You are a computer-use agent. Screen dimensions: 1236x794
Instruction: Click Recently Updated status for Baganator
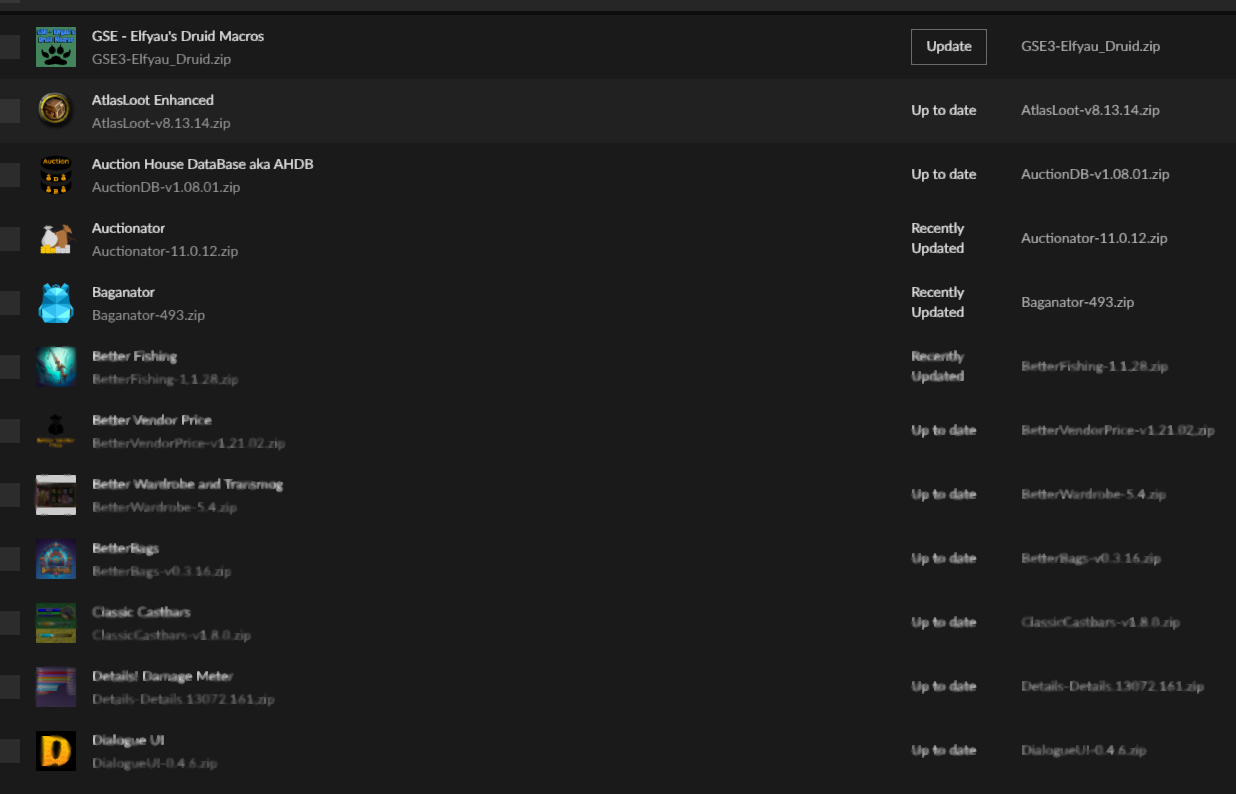[938, 302]
